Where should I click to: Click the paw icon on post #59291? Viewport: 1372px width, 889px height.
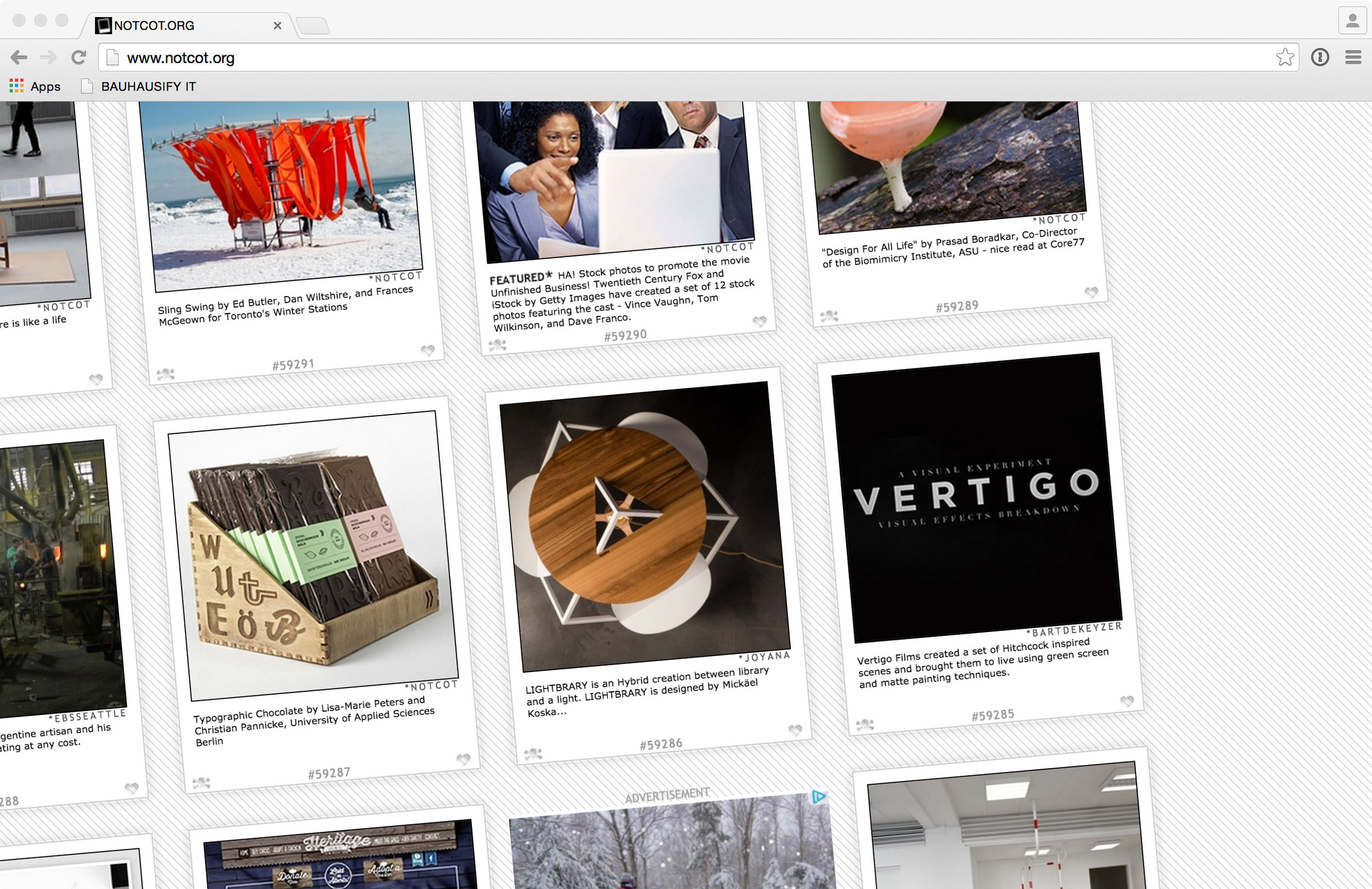tap(165, 374)
